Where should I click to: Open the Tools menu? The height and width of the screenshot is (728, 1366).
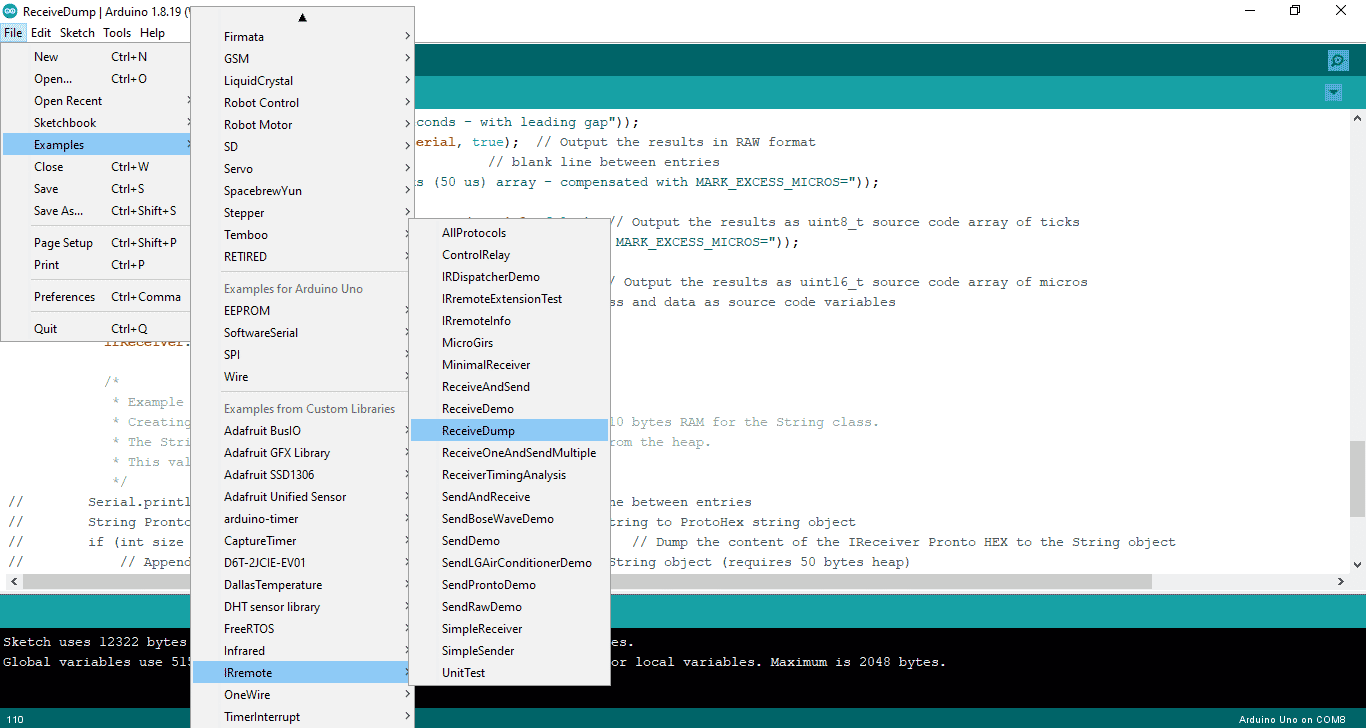(117, 33)
